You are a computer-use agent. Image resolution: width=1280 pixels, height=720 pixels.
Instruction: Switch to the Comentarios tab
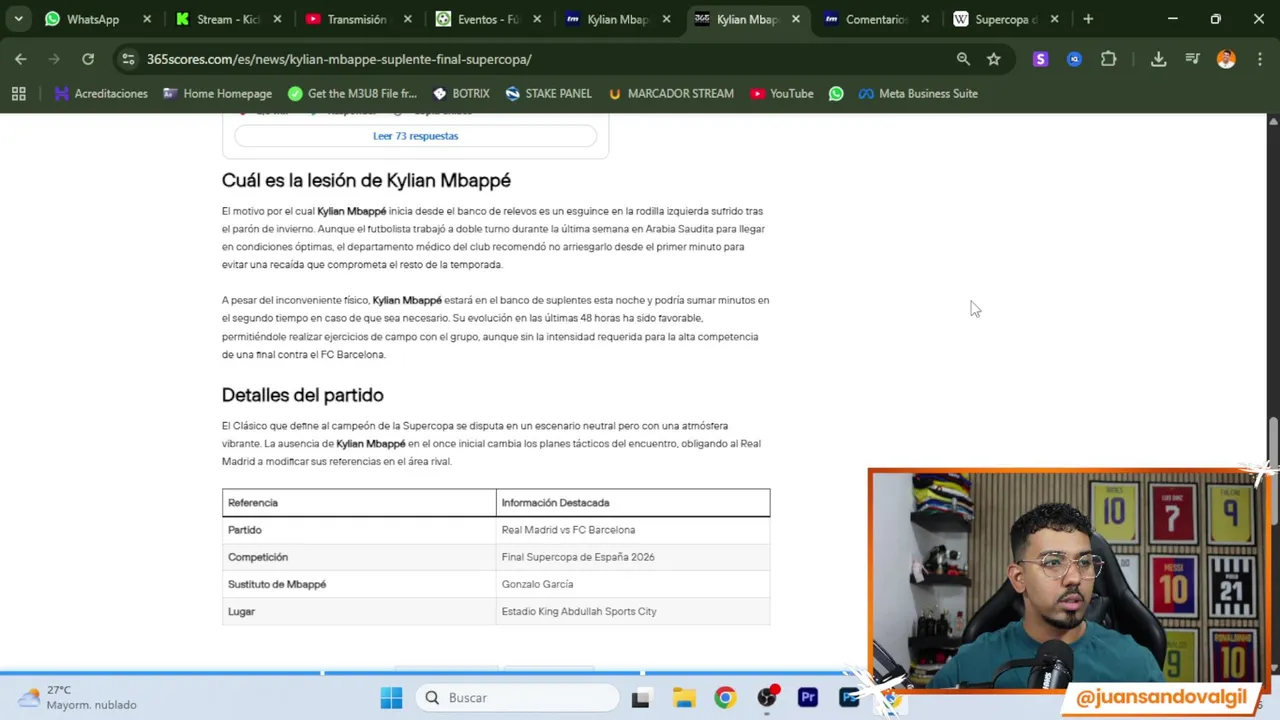(875, 19)
